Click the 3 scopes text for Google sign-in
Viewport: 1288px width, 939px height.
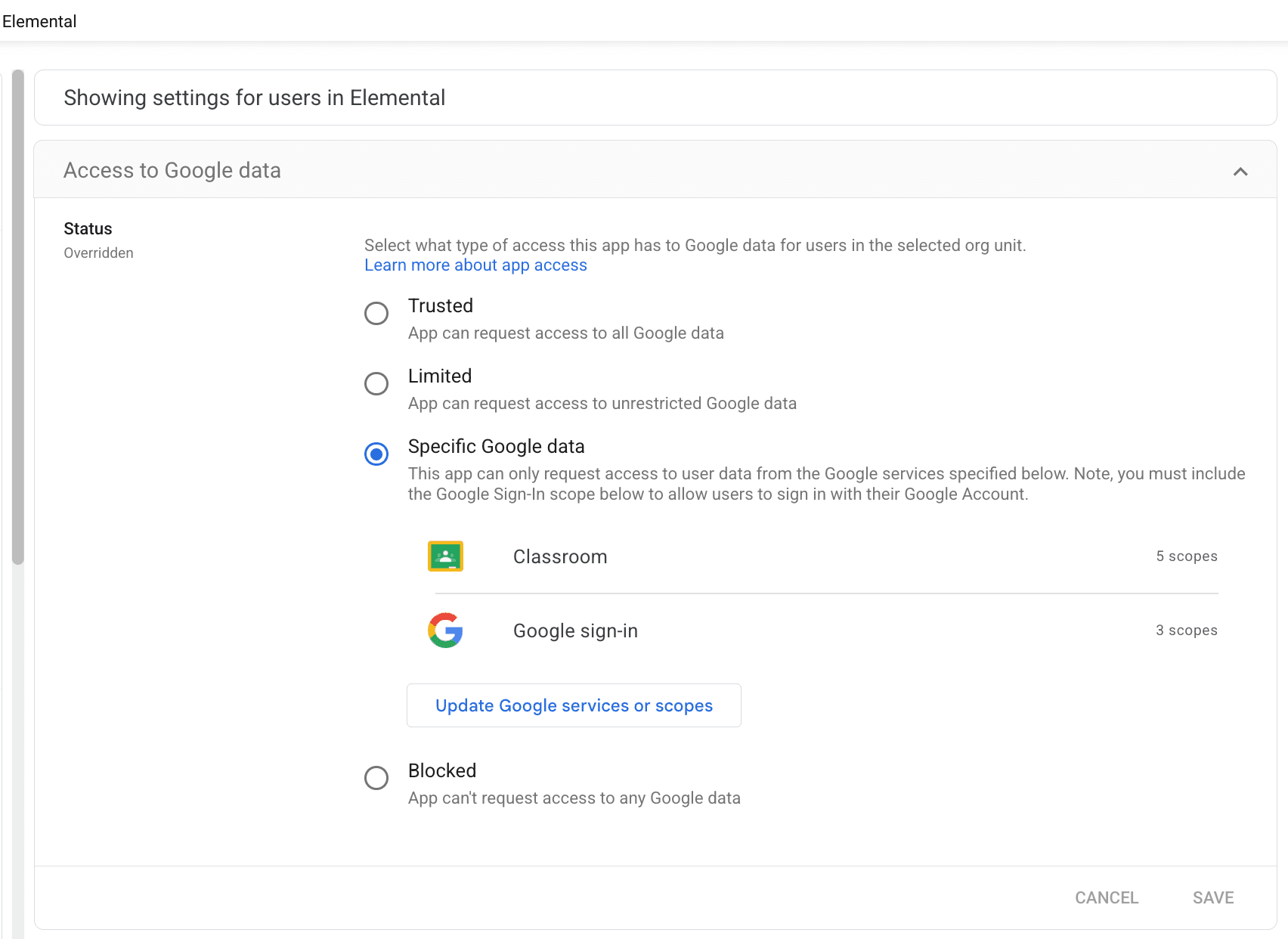(x=1187, y=631)
